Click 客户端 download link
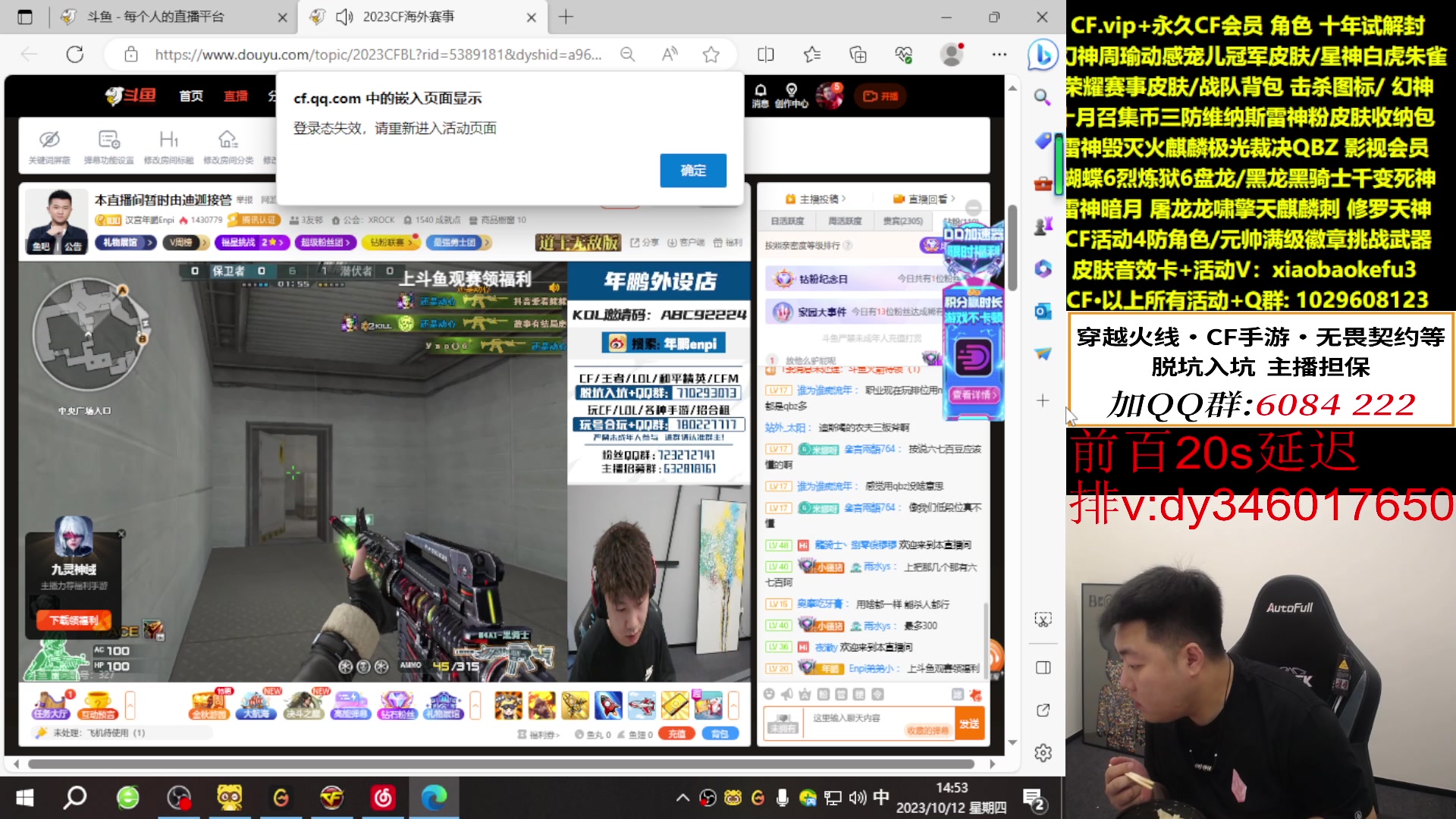The width and height of the screenshot is (1456, 819). pyautogui.click(x=686, y=243)
